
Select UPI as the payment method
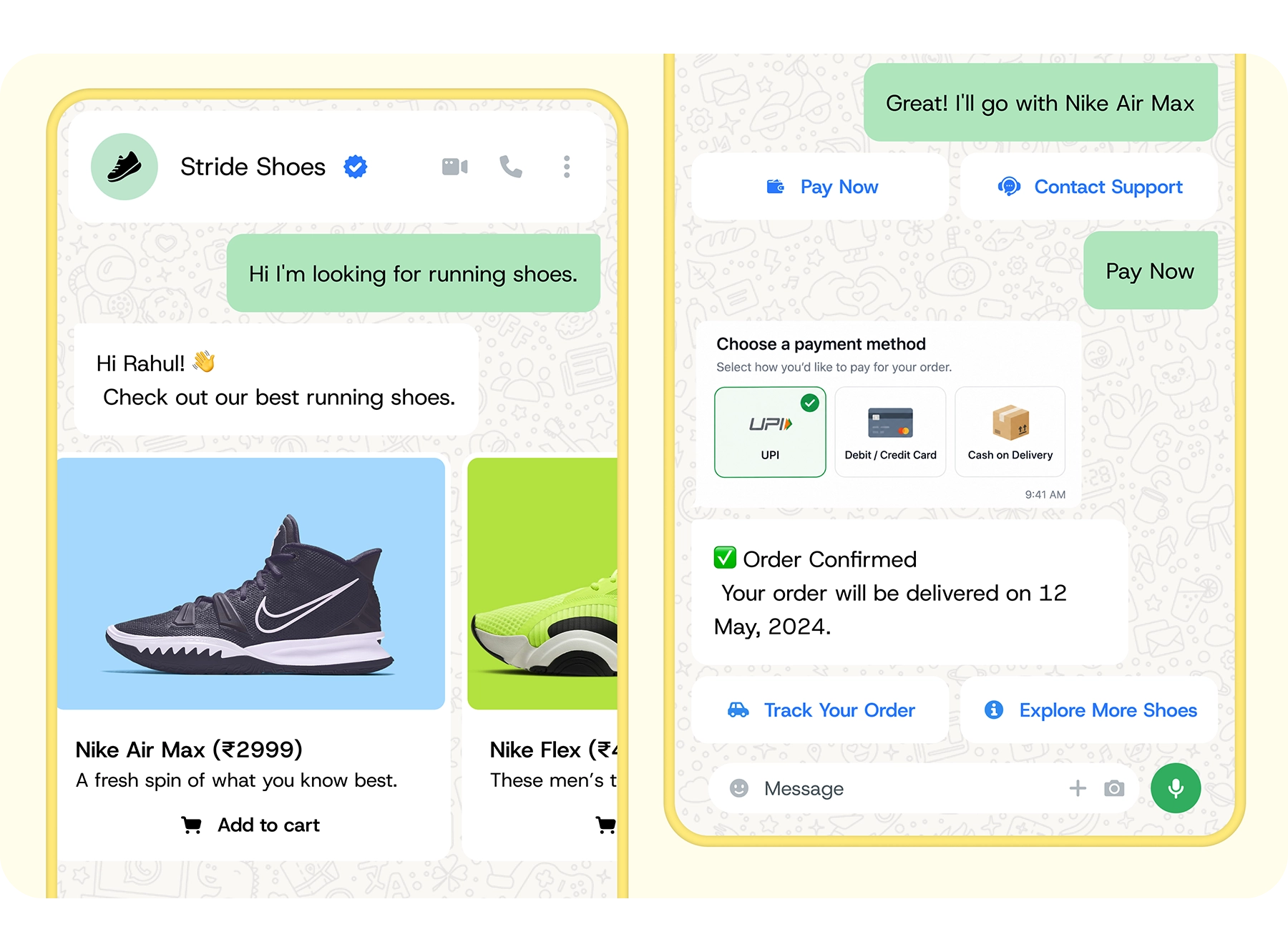(x=771, y=432)
